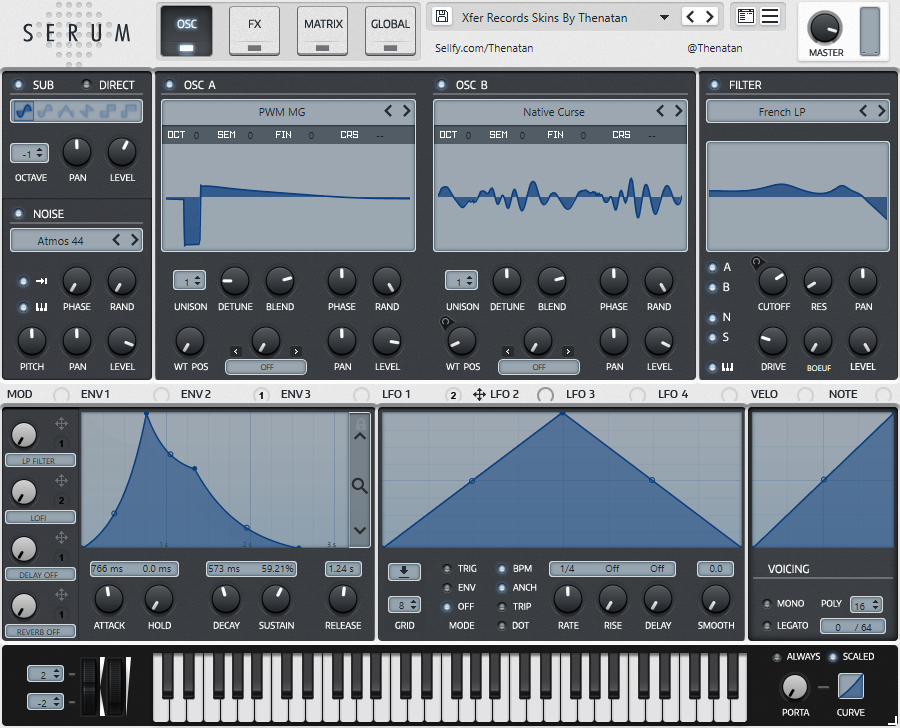Go to next preset arrow

709,17
